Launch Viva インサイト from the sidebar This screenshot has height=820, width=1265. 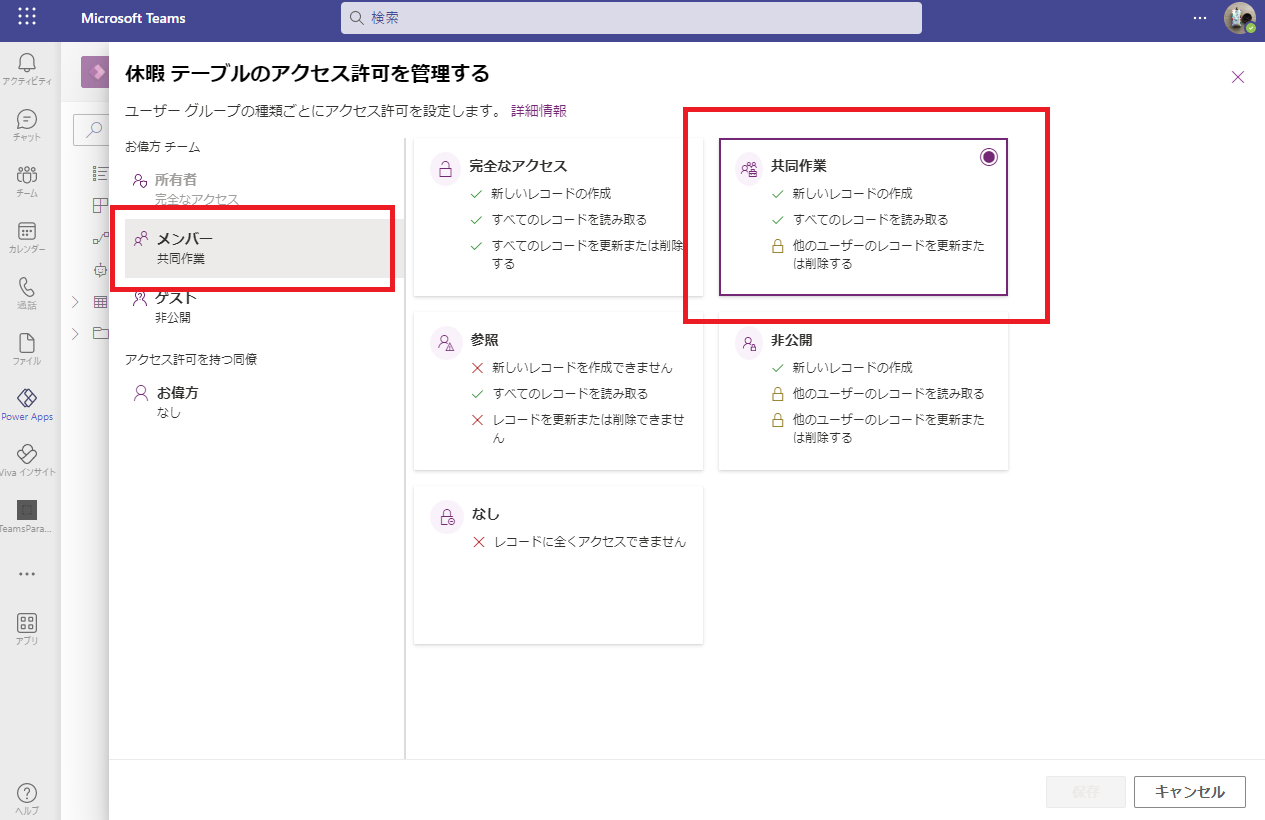[27, 460]
